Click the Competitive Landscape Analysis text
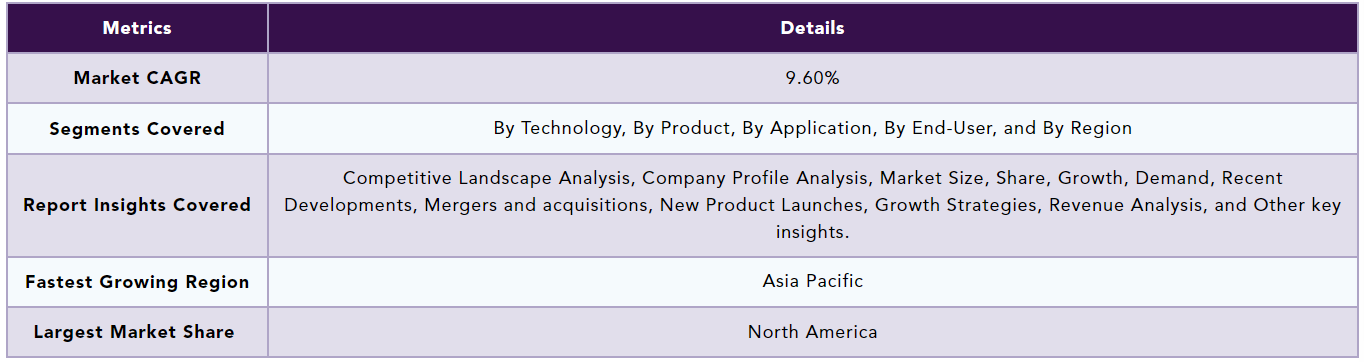This screenshot has height=362, width=1364. click(x=487, y=178)
